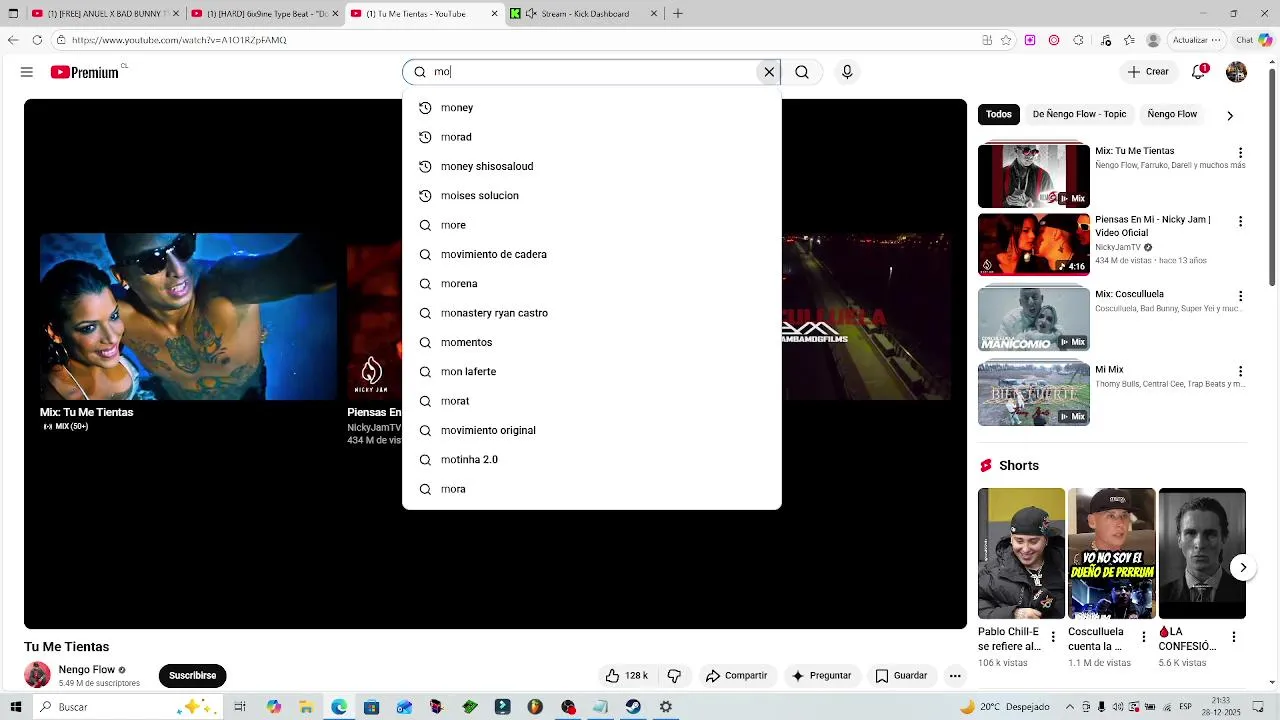Pick the "more" search suggestion
The width and height of the screenshot is (1280, 720).
[x=591, y=225]
